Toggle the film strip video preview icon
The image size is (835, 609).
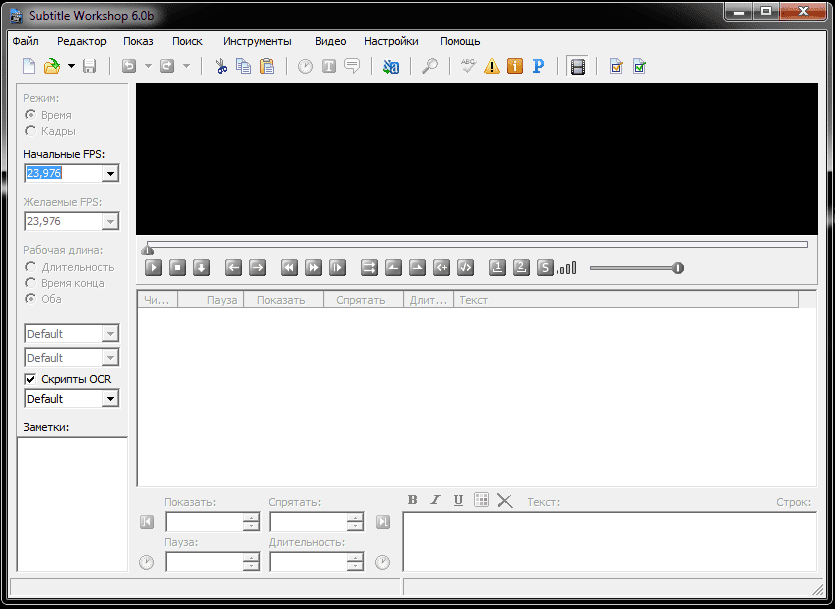click(x=577, y=67)
